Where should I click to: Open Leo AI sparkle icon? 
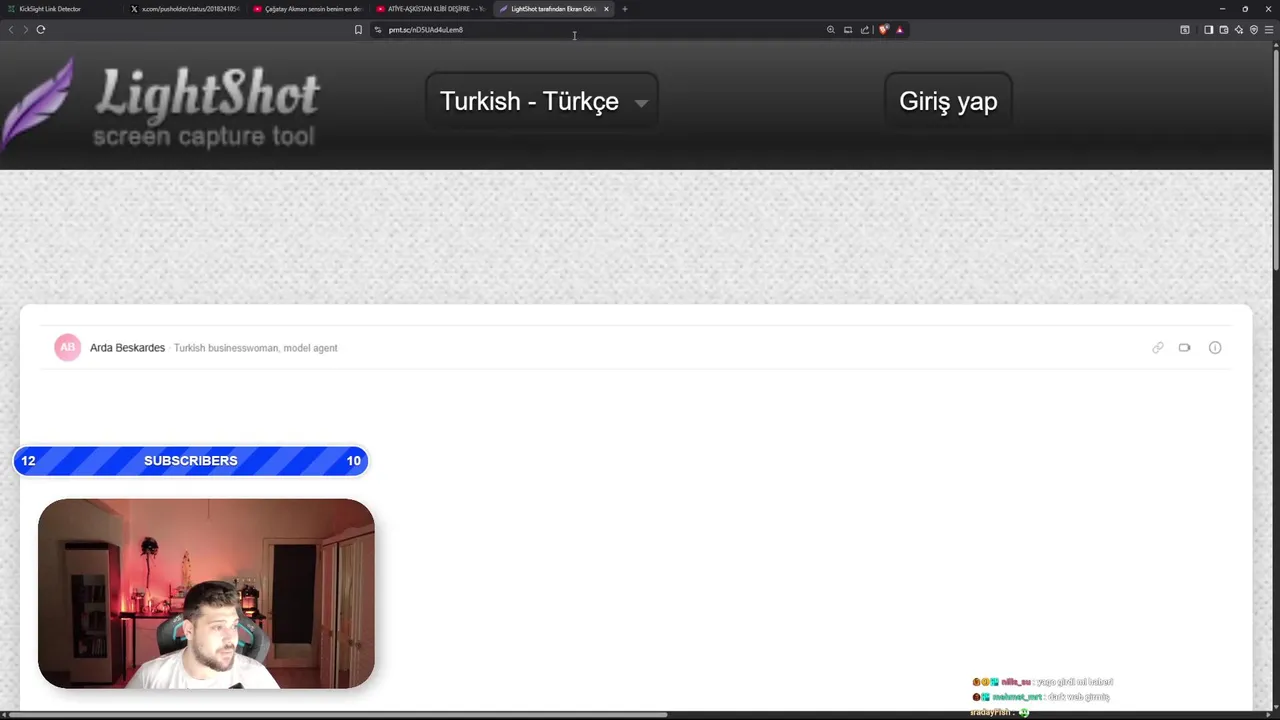click(1238, 30)
